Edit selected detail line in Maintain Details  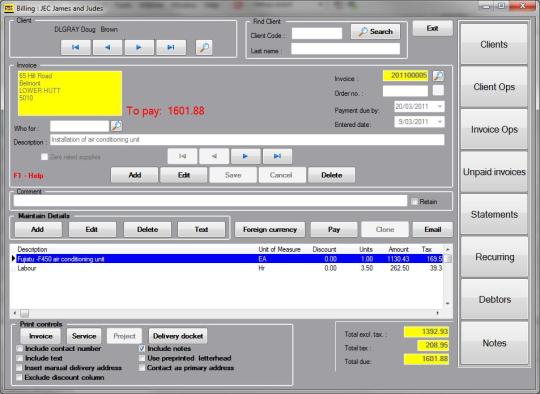click(92, 229)
